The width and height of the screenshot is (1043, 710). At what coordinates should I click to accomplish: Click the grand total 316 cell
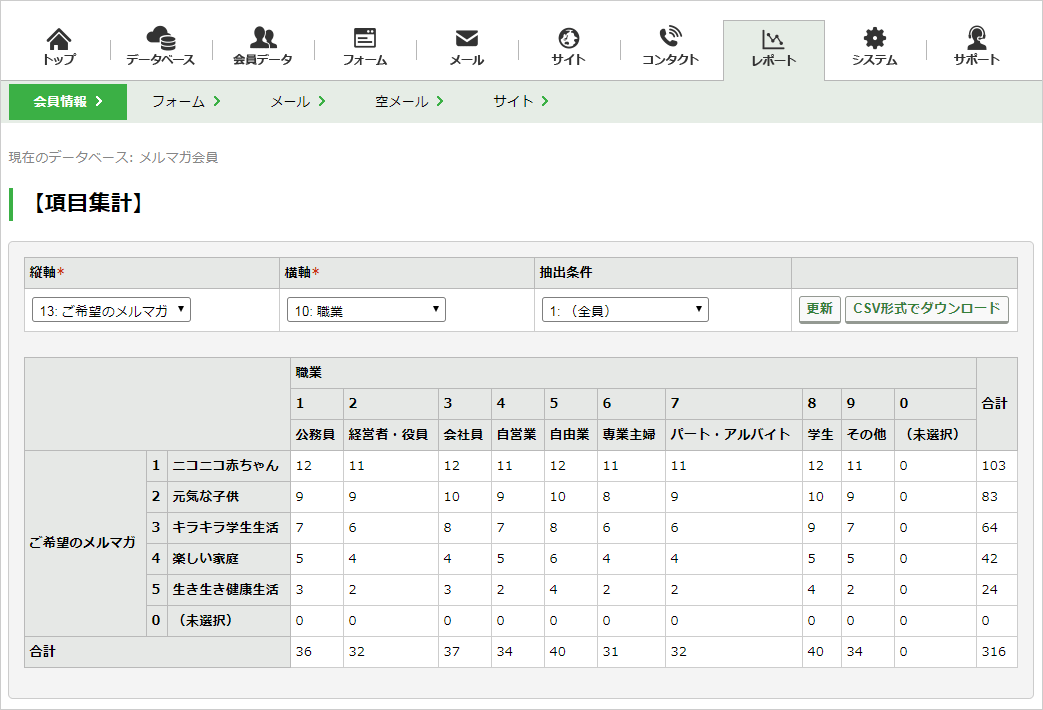[x=996, y=652]
